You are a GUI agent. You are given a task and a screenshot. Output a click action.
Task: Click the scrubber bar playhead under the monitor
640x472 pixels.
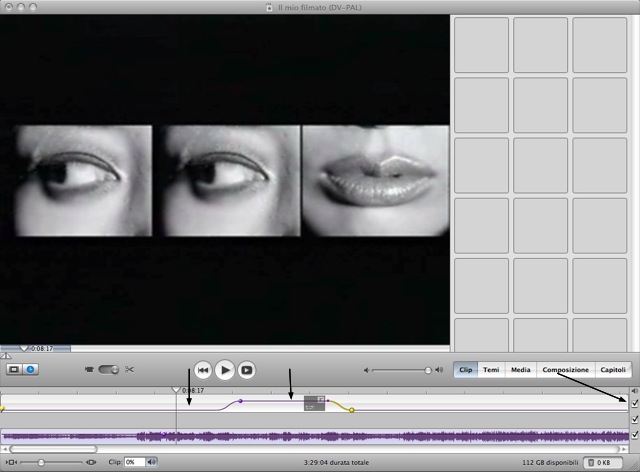tap(24, 348)
